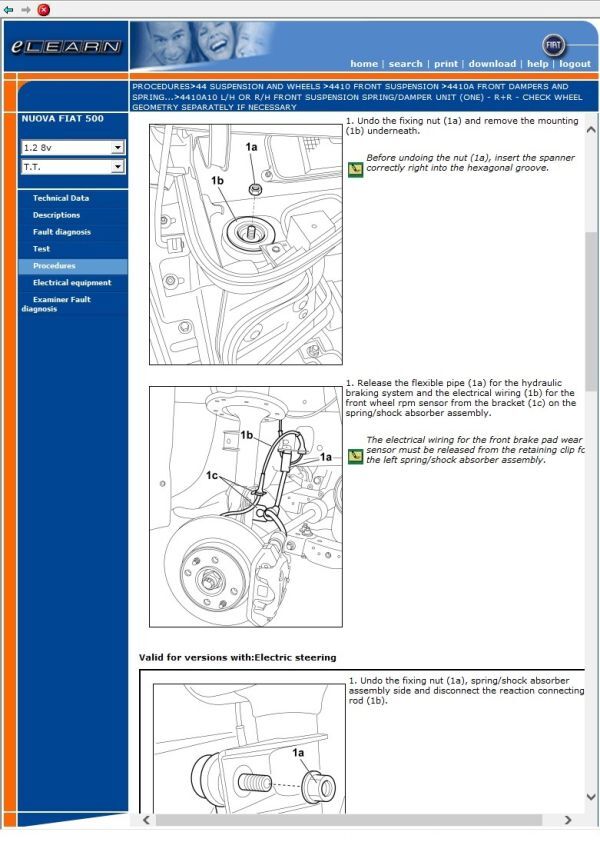Open the Test section
Screen dimensions: 600x842
[x=41, y=249]
